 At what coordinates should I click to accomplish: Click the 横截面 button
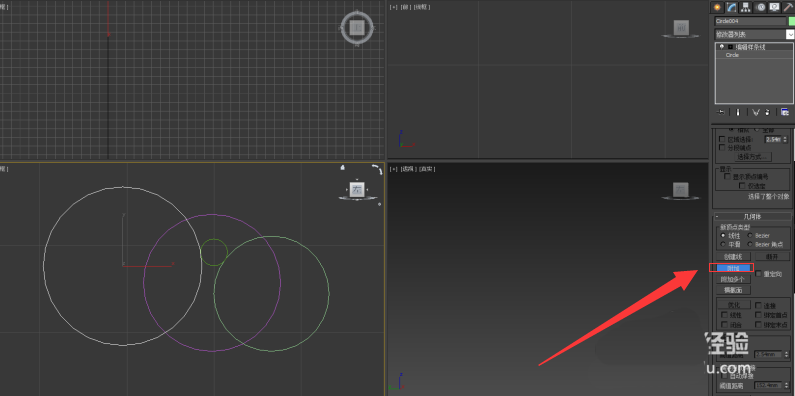[733, 291]
